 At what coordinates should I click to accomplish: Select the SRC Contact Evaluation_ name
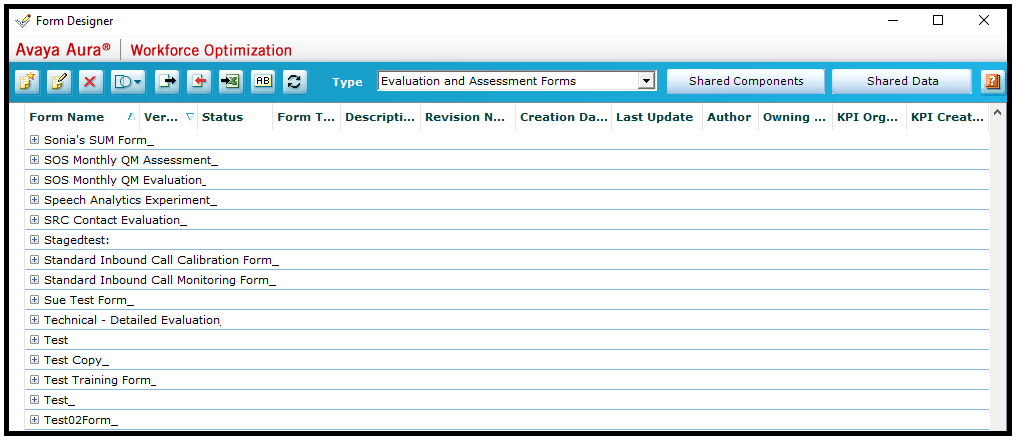[x=115, y=220]
